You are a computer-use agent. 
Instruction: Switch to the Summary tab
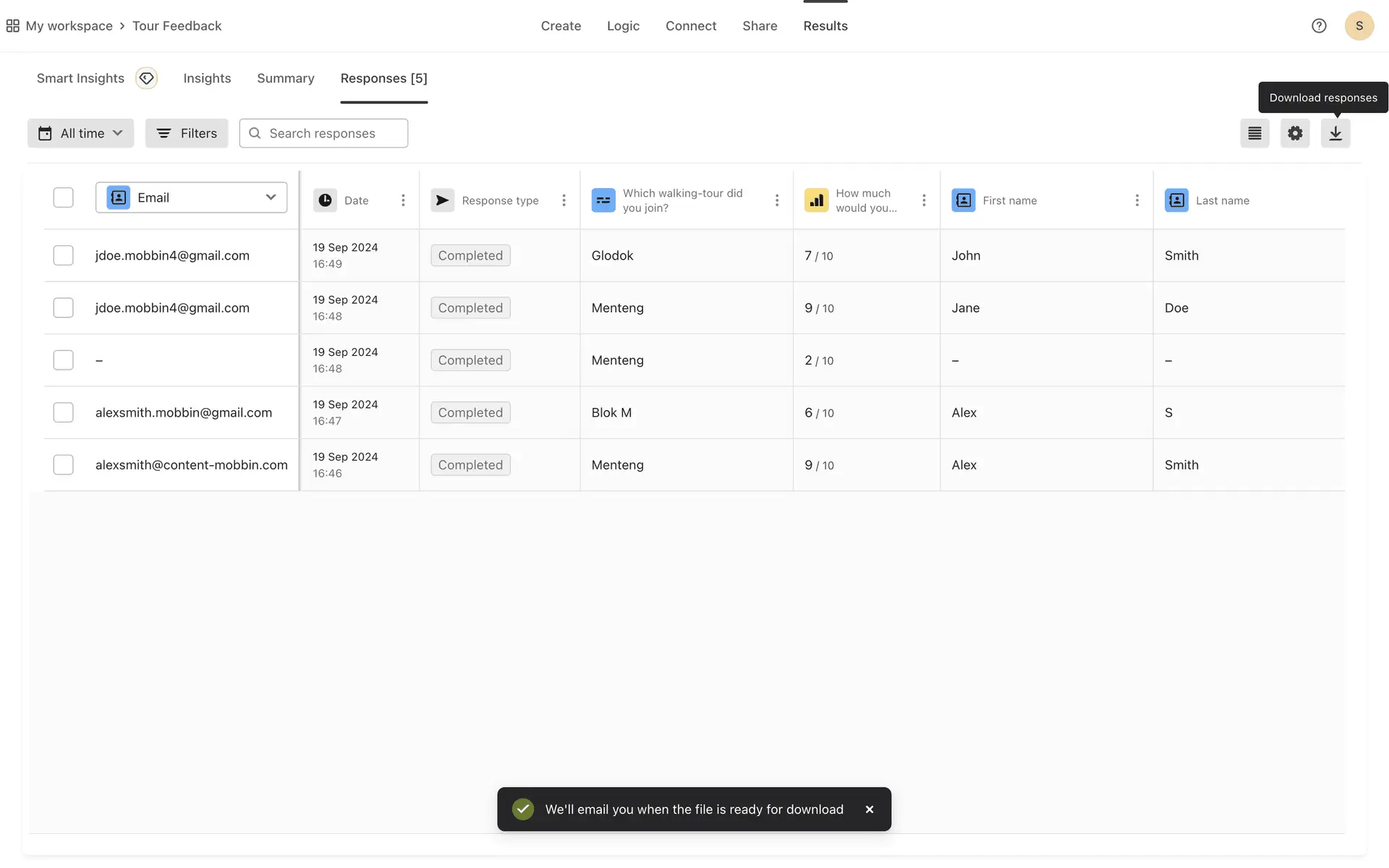(285, 78)
